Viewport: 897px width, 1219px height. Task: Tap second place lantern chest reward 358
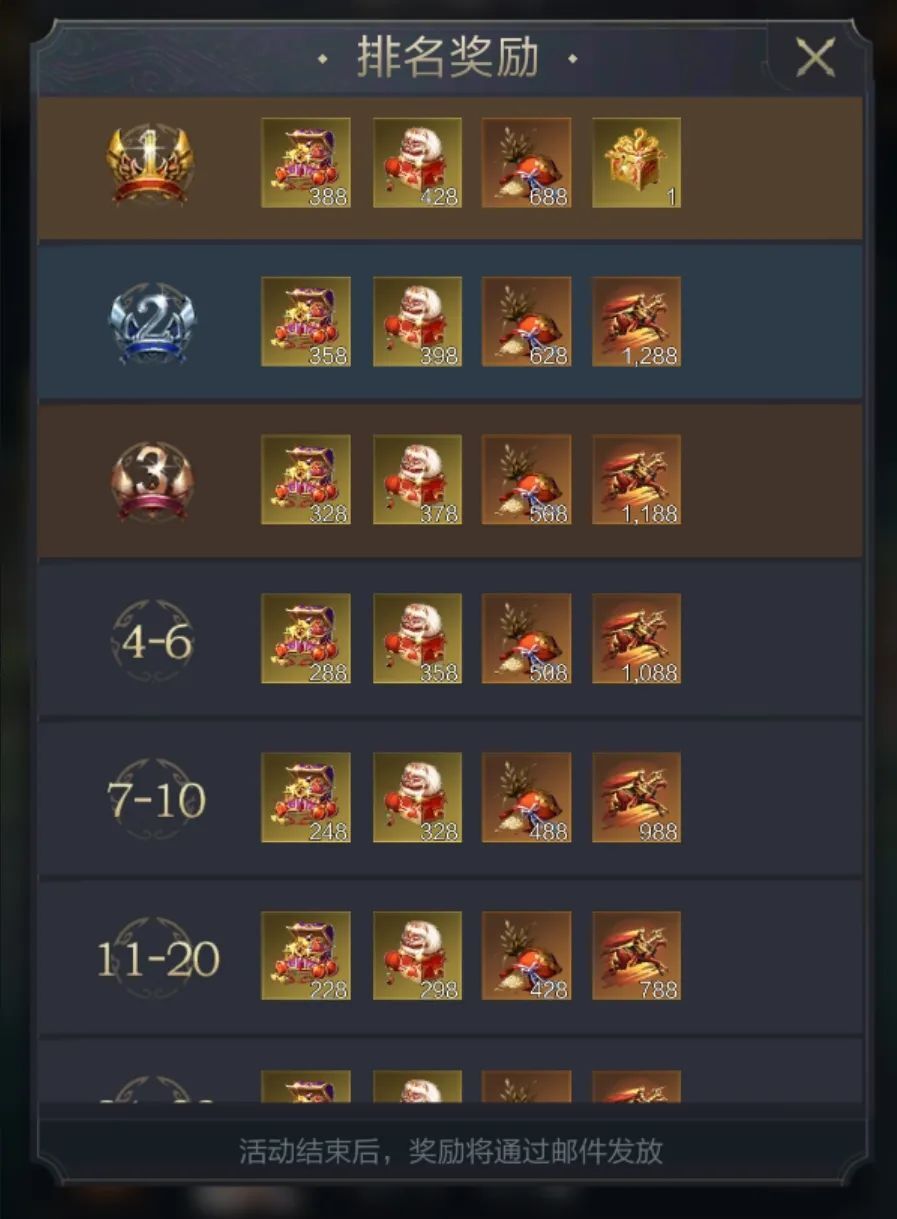point(306,321)
